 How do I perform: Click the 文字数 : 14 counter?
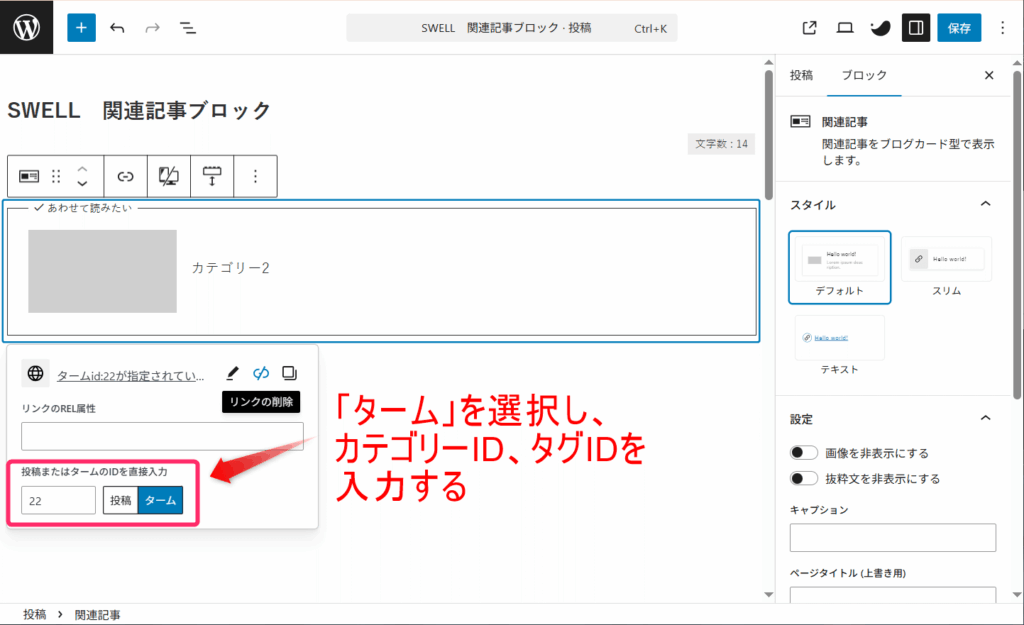point(721,144)
